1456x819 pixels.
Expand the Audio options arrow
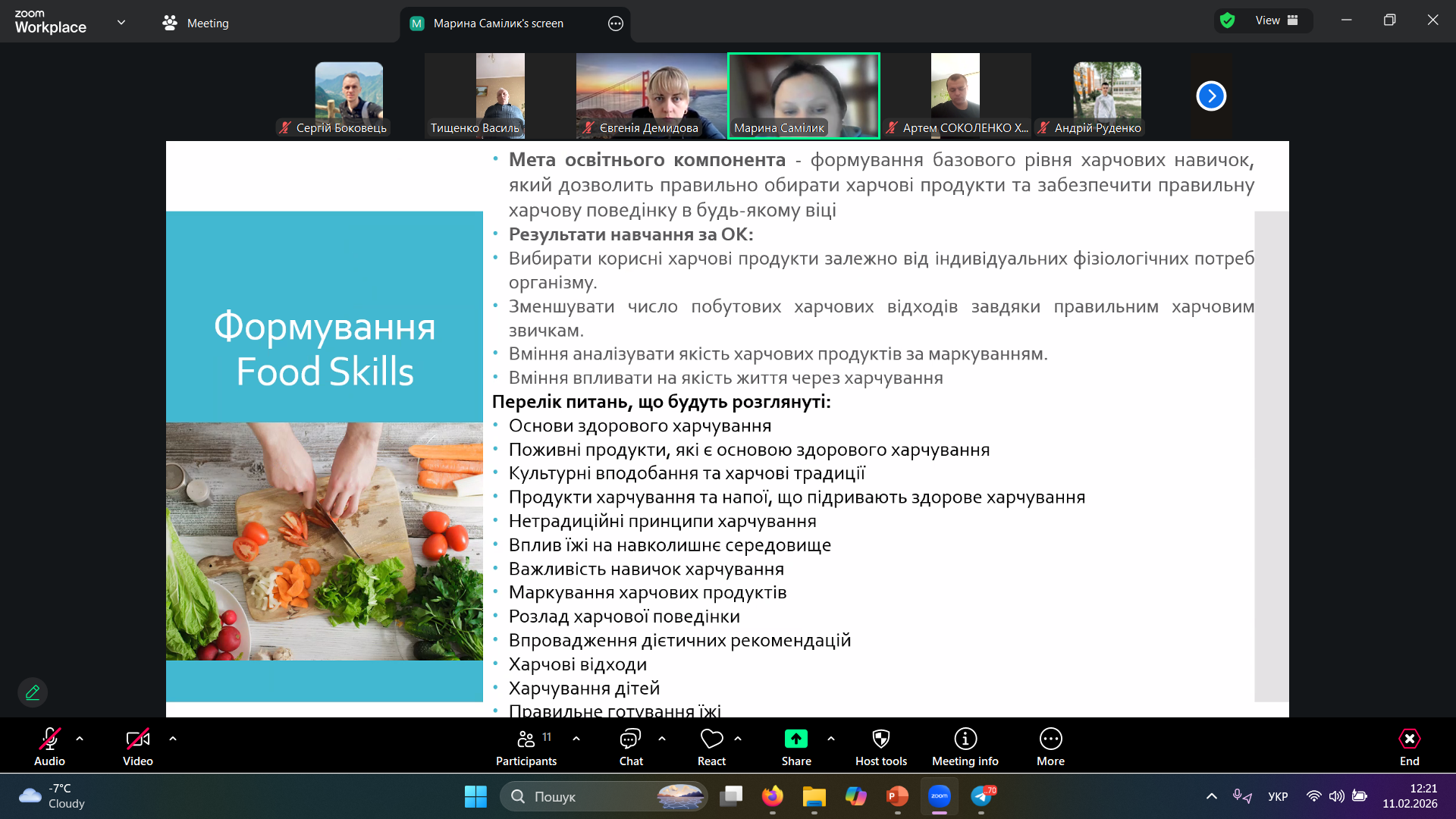click(x=80, y=738)
